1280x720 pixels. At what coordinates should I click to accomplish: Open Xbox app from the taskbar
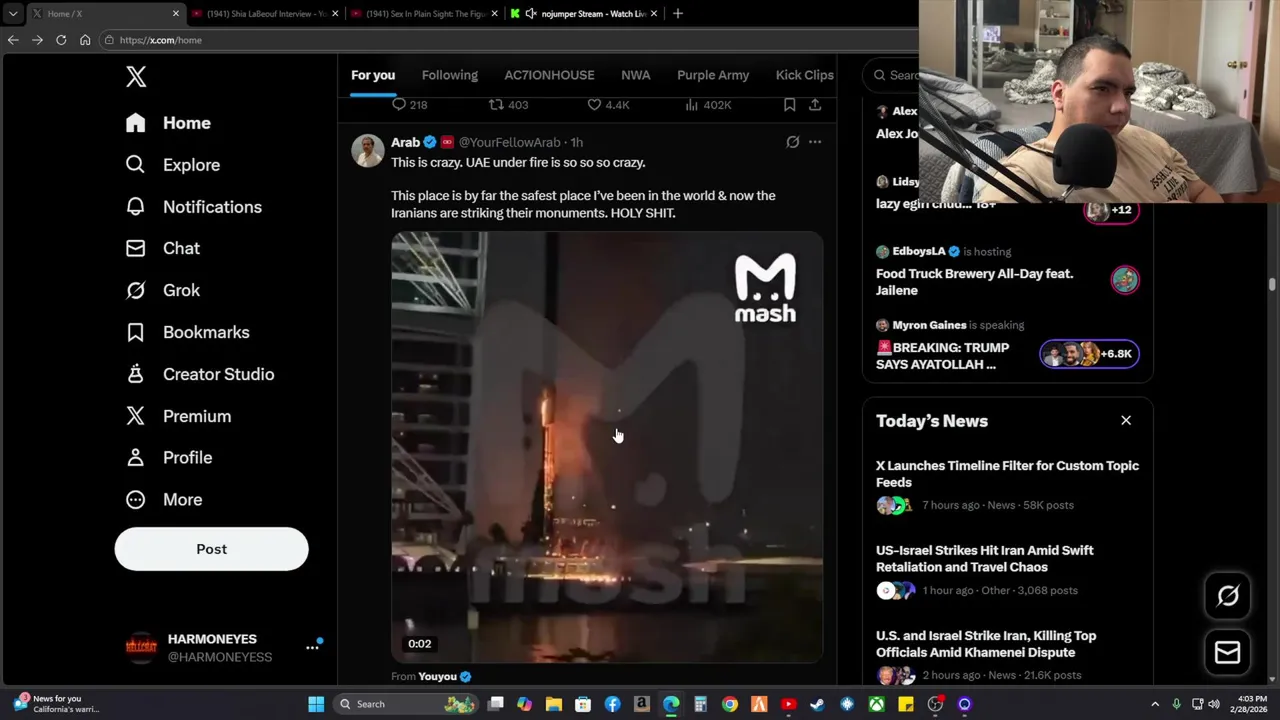point(876,704)
